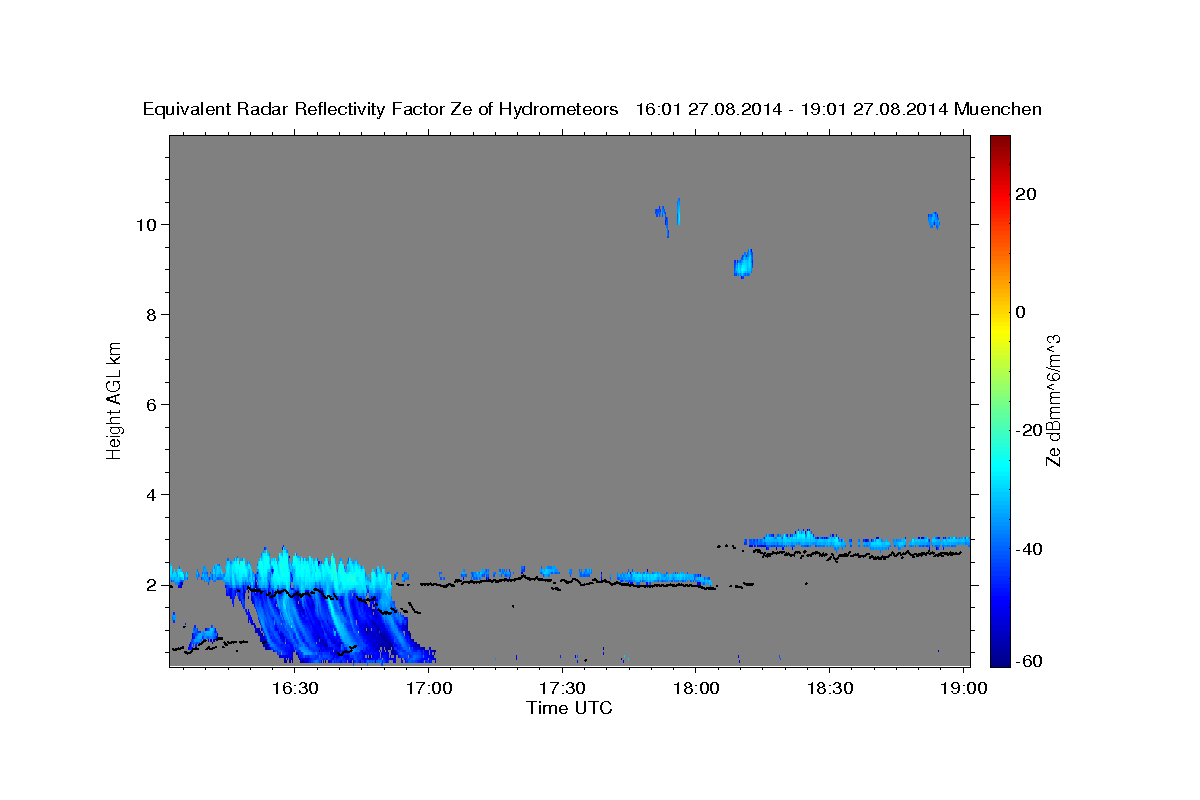Click the date range '16:01 27.08.2014 - 19:01 27.08.2014 Muenchen'
1200x800 pixels.
tap(840, 109)
